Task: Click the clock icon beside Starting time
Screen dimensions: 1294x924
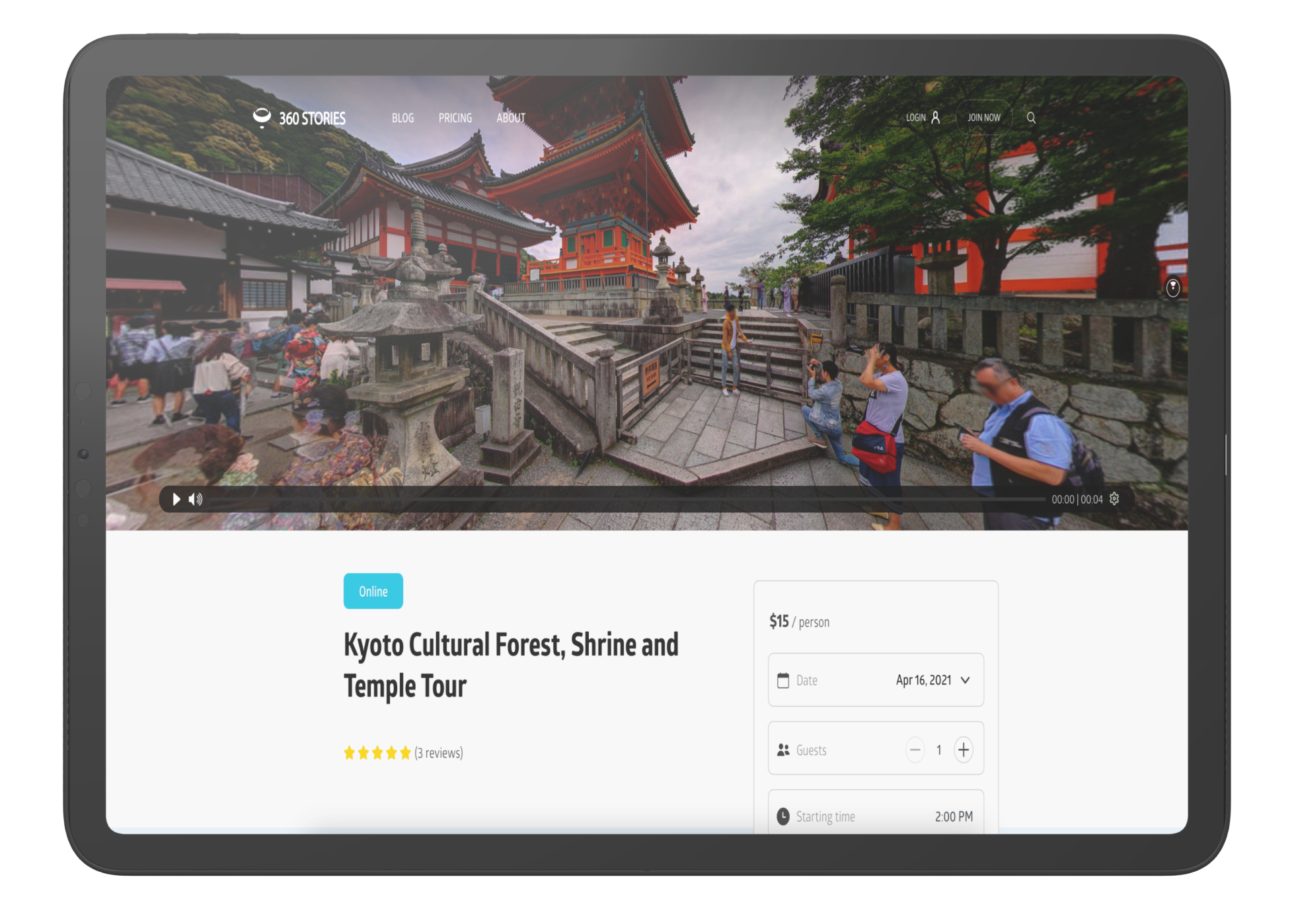Action: [x=784, y=816]
